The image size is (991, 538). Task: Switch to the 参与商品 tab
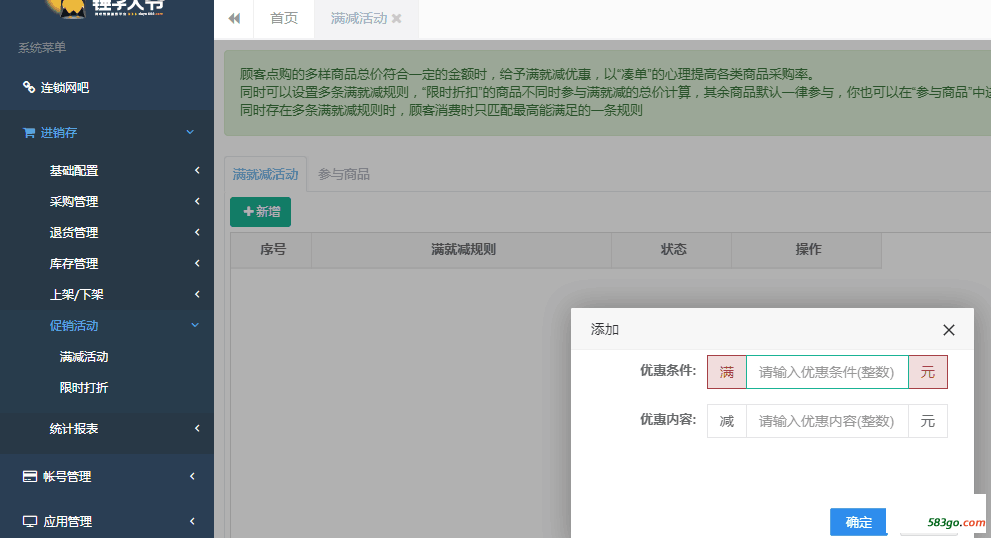[344, 174]
